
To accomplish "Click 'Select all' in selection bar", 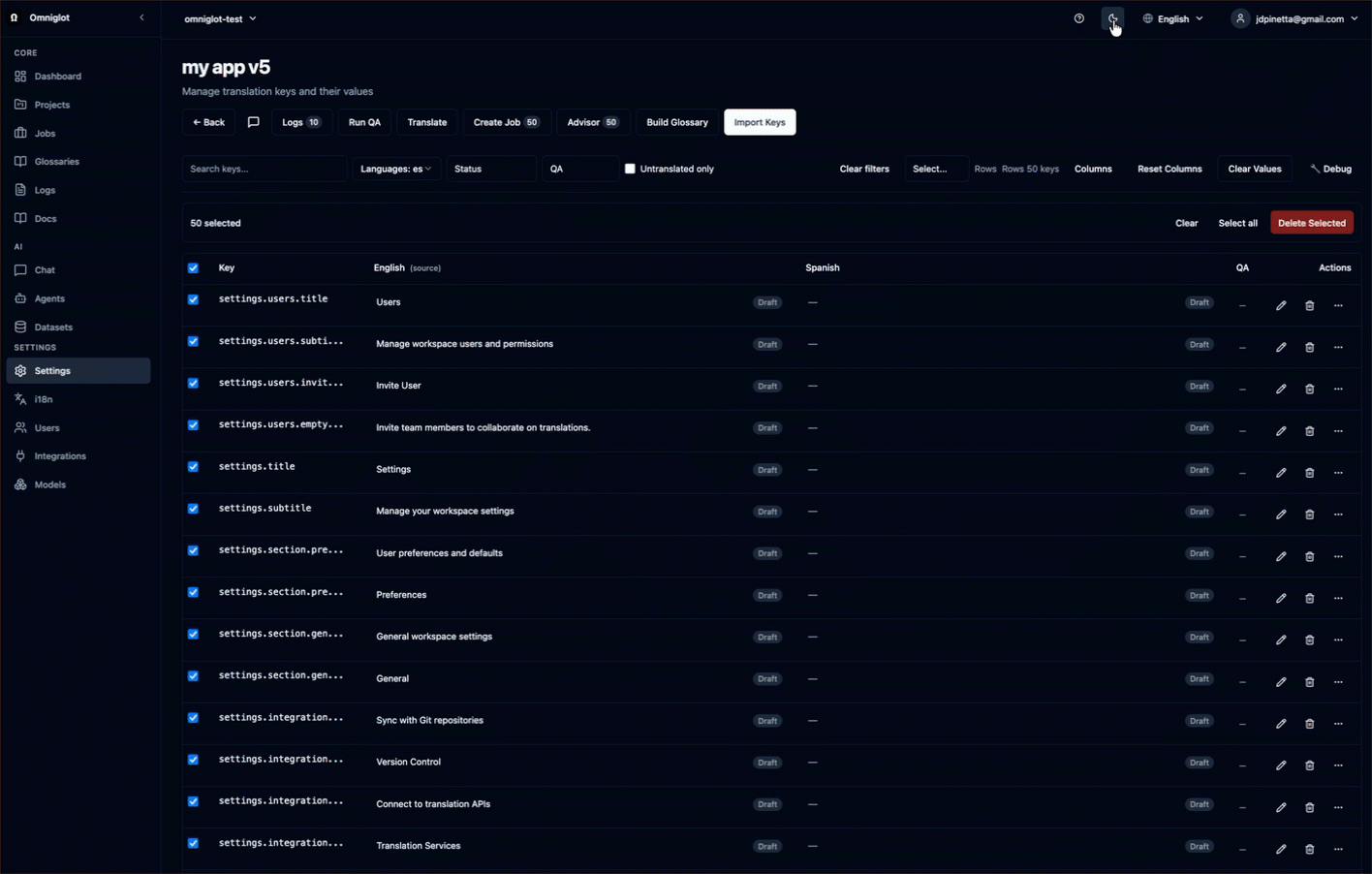I will pos(1237,223).
